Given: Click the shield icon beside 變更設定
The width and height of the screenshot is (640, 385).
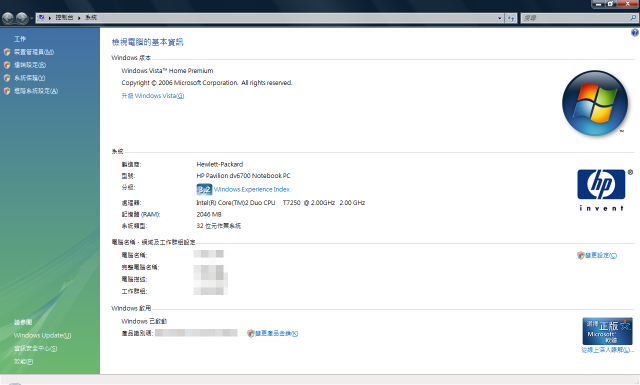Looking at the screenshot, I should pos(581,256).
